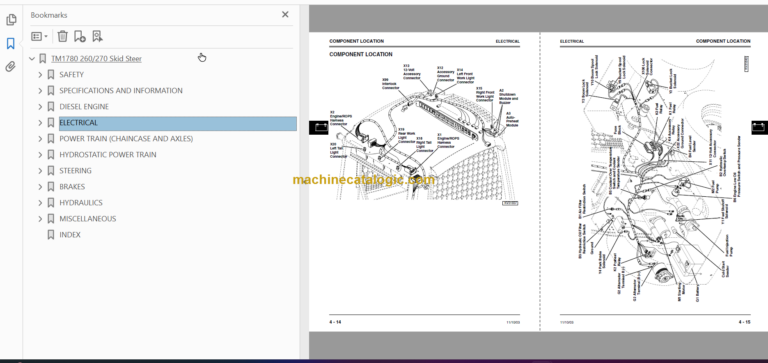The height and width of the screenshot is (363, 768).
Task: Expand the ELECTRICAL bookmark
Action: [40, 123]
